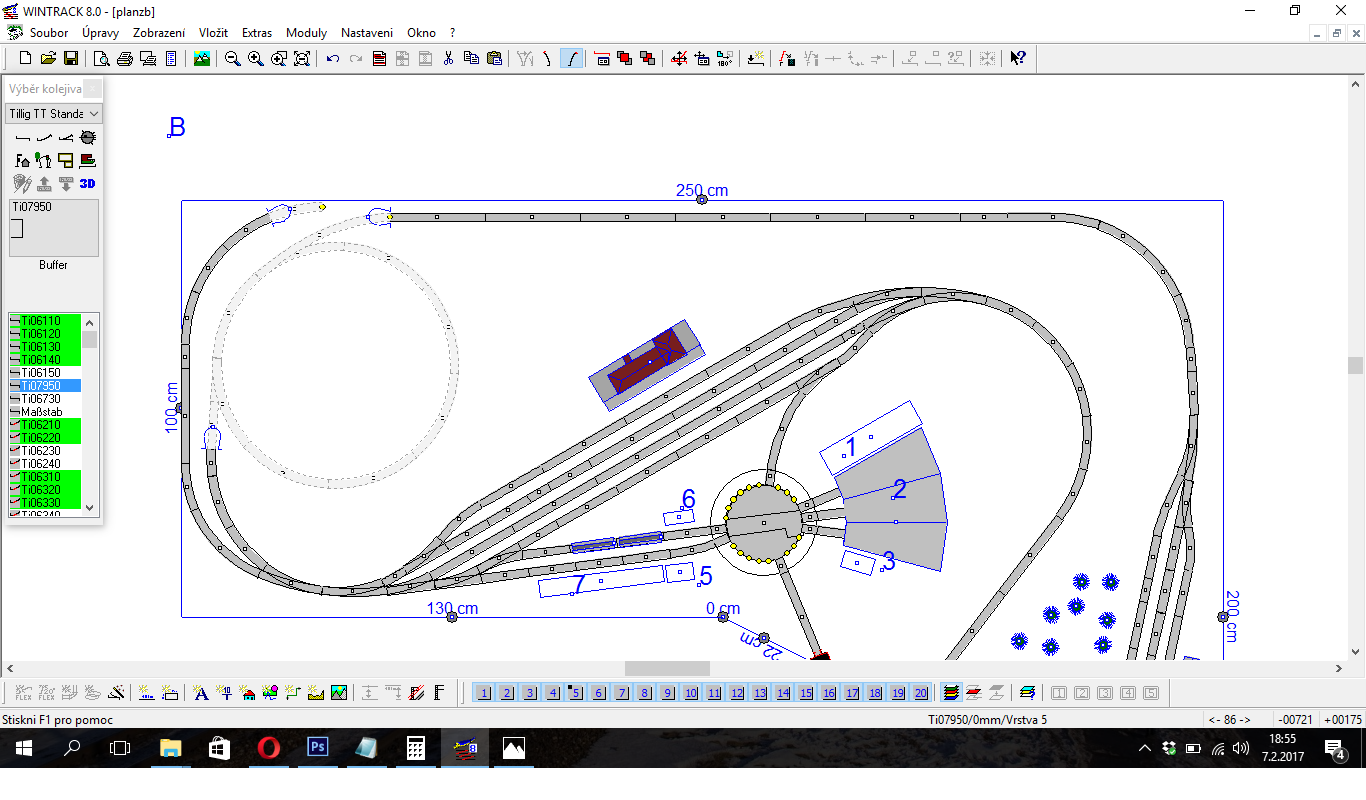The height and width of the screenshot is (800, 1366).
Task: Click the zoom in magnifier icon
Action: point(256,59)
